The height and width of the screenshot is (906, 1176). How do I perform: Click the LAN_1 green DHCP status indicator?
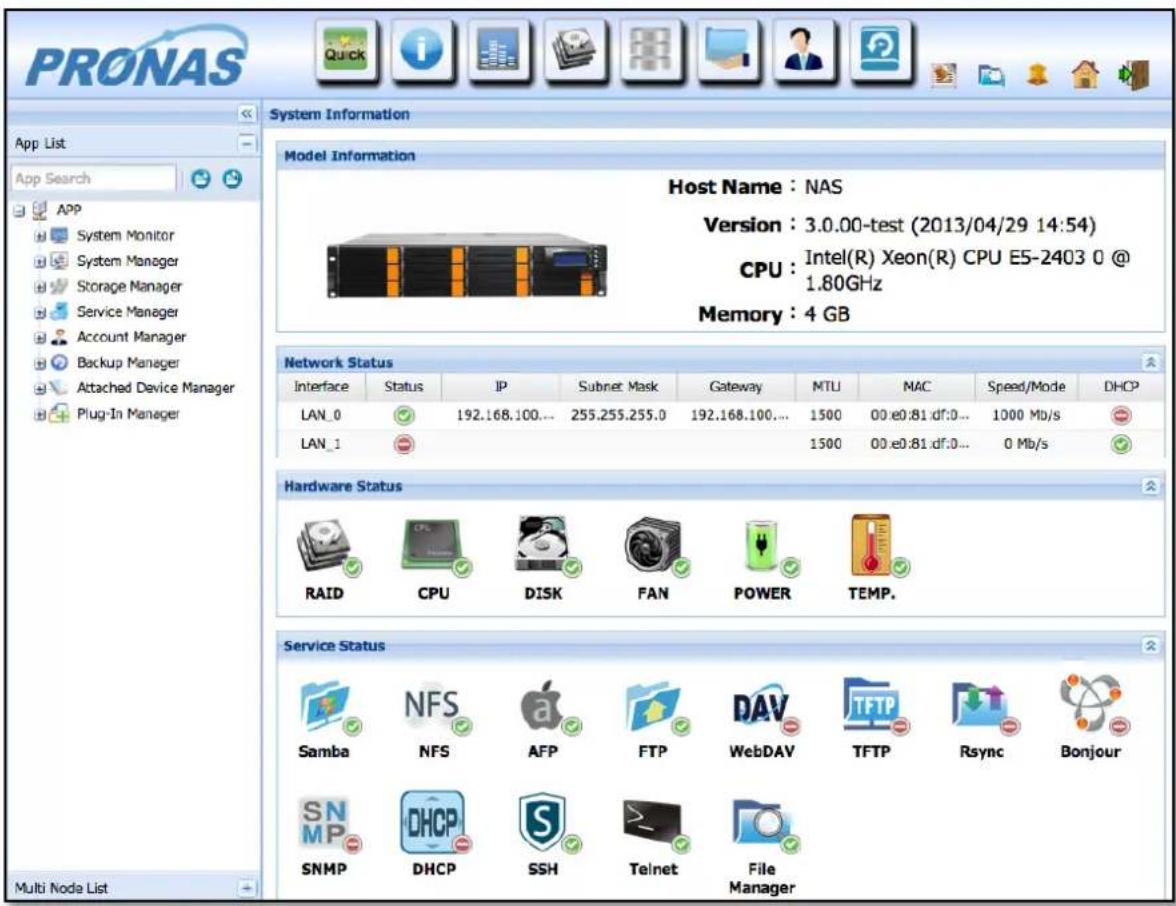tap(1120, 445)
